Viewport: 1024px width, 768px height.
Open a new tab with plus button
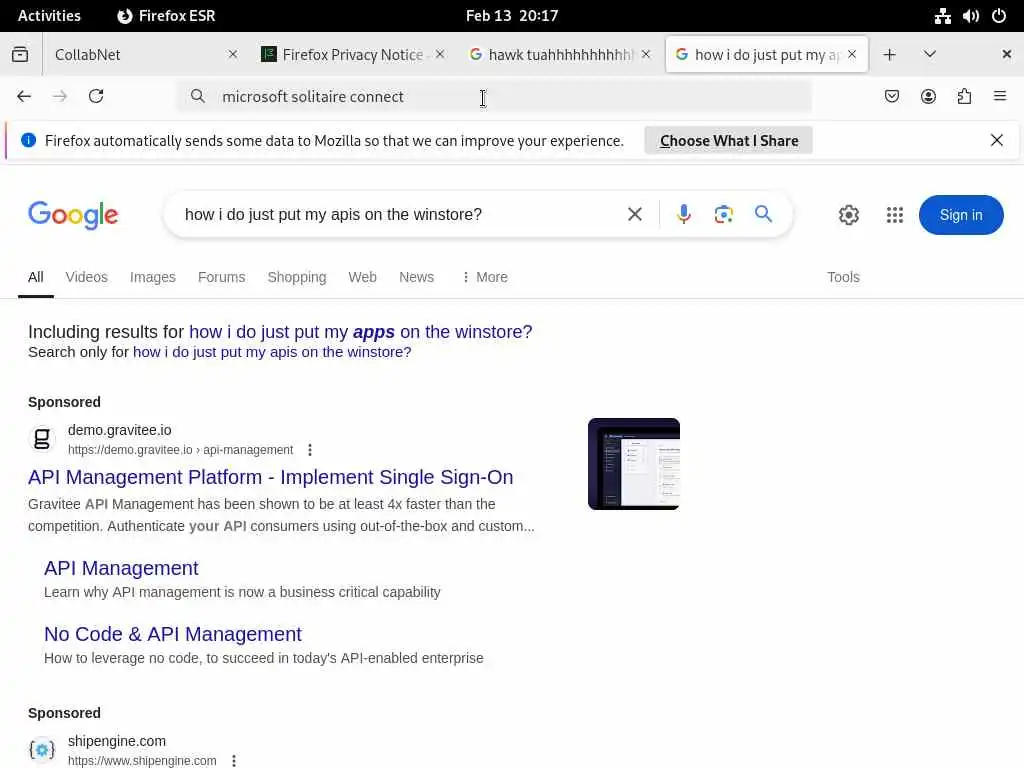[889, 55]
